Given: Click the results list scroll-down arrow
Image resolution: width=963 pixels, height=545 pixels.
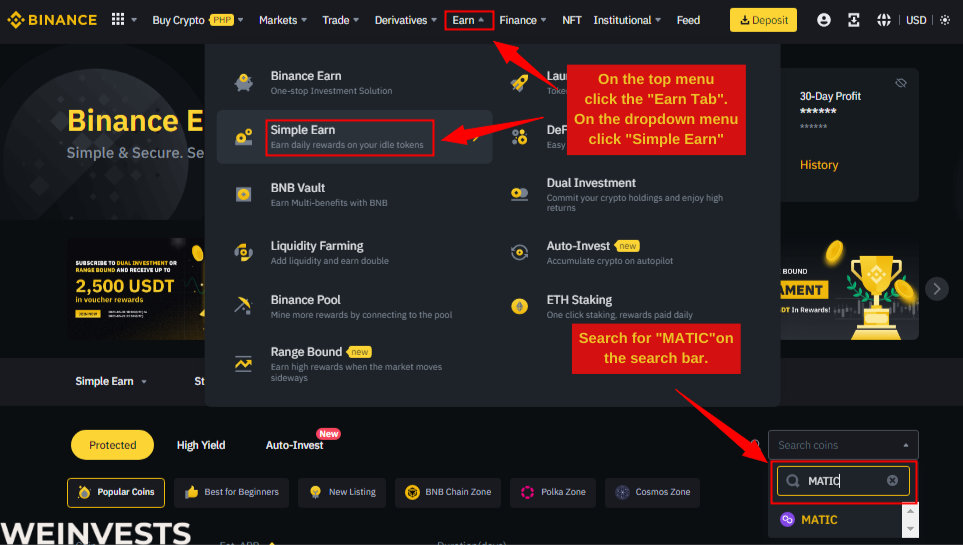Looking at the screenshot, I should click(x=910, y=528).
